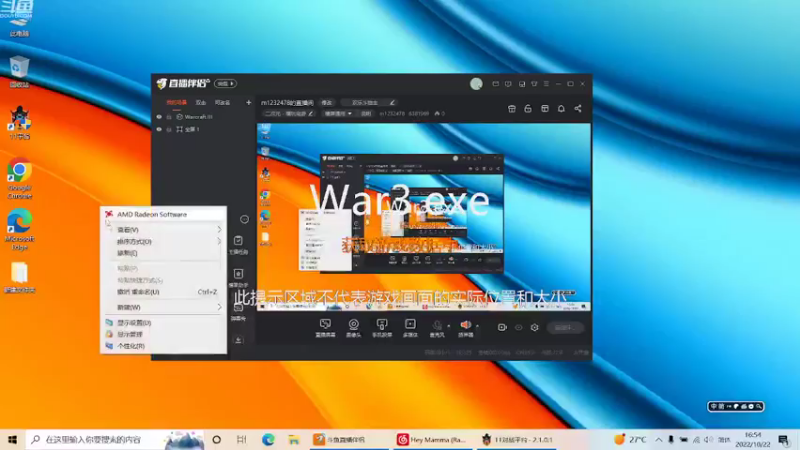The width and height of the screenshot is (800, 450).
Task: Open Task View on the taskbar
Action: (x=241, y=440)
